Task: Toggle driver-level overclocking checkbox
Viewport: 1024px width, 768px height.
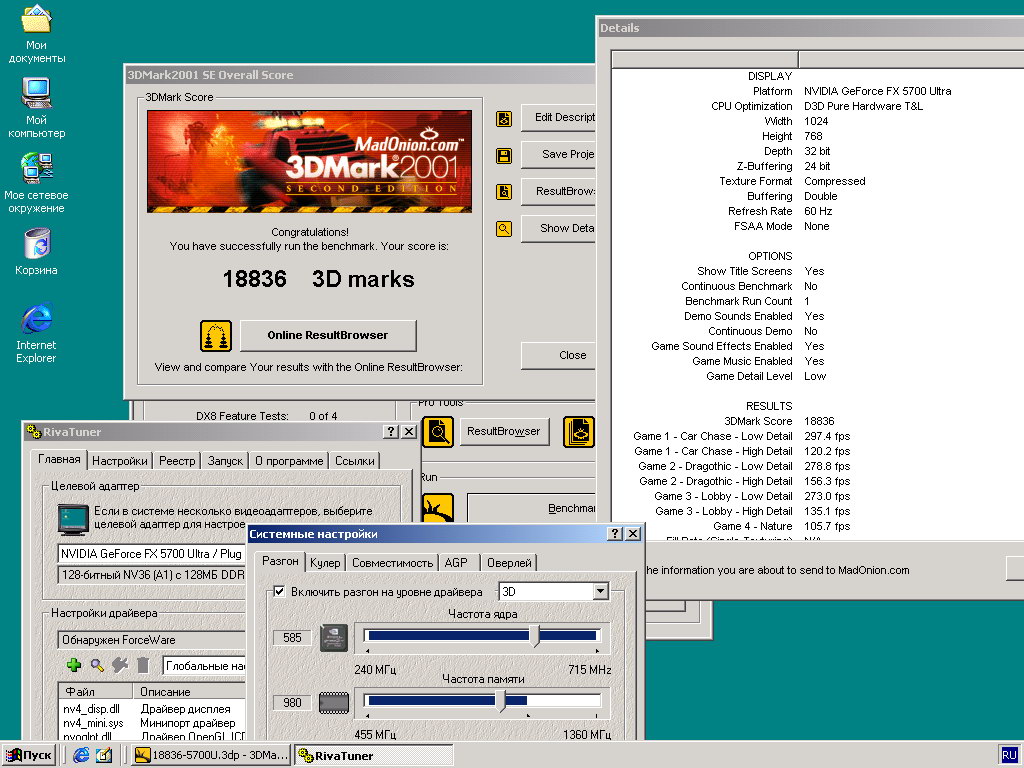Action: 280,592
